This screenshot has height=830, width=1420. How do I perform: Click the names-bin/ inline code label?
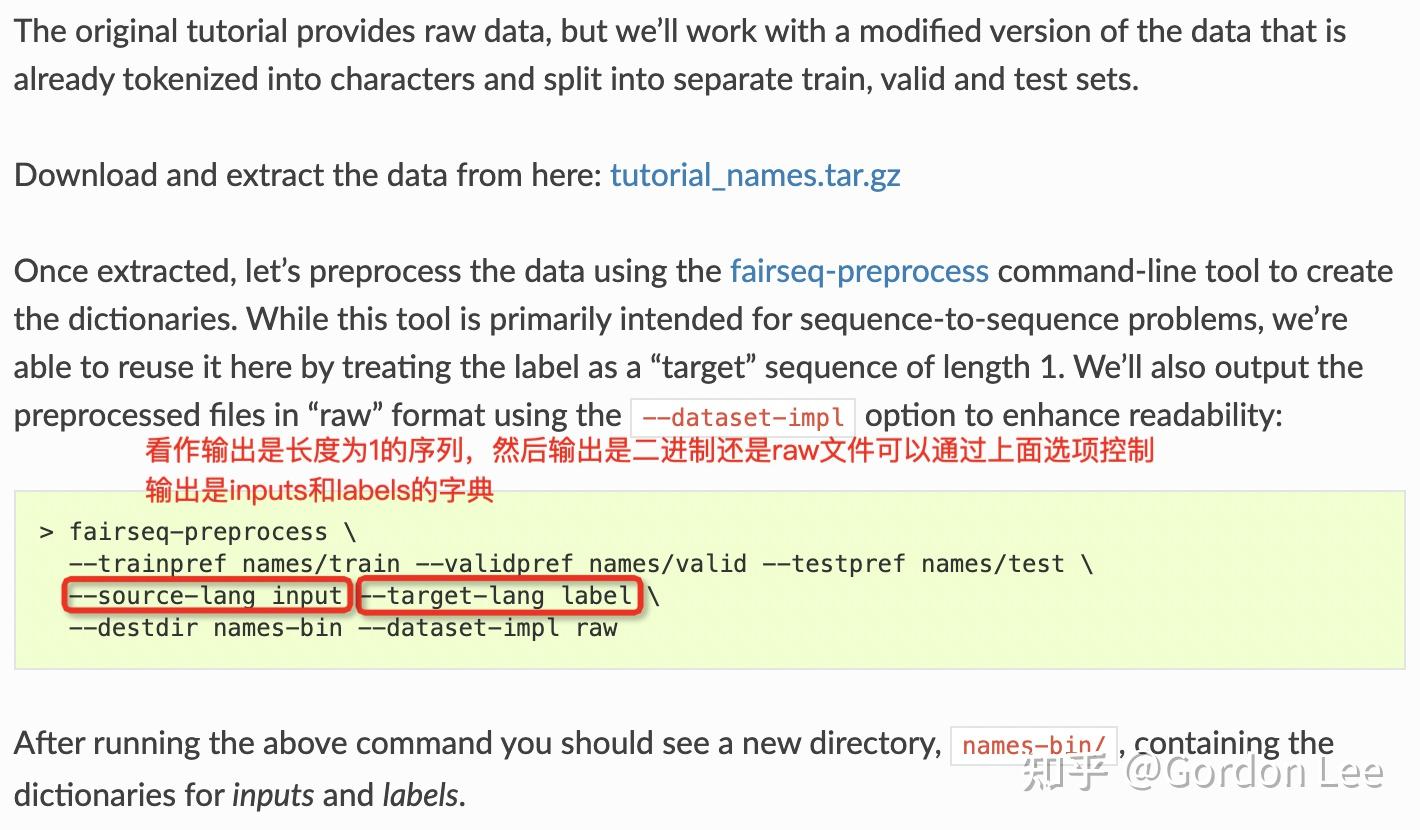(1033, 745)
